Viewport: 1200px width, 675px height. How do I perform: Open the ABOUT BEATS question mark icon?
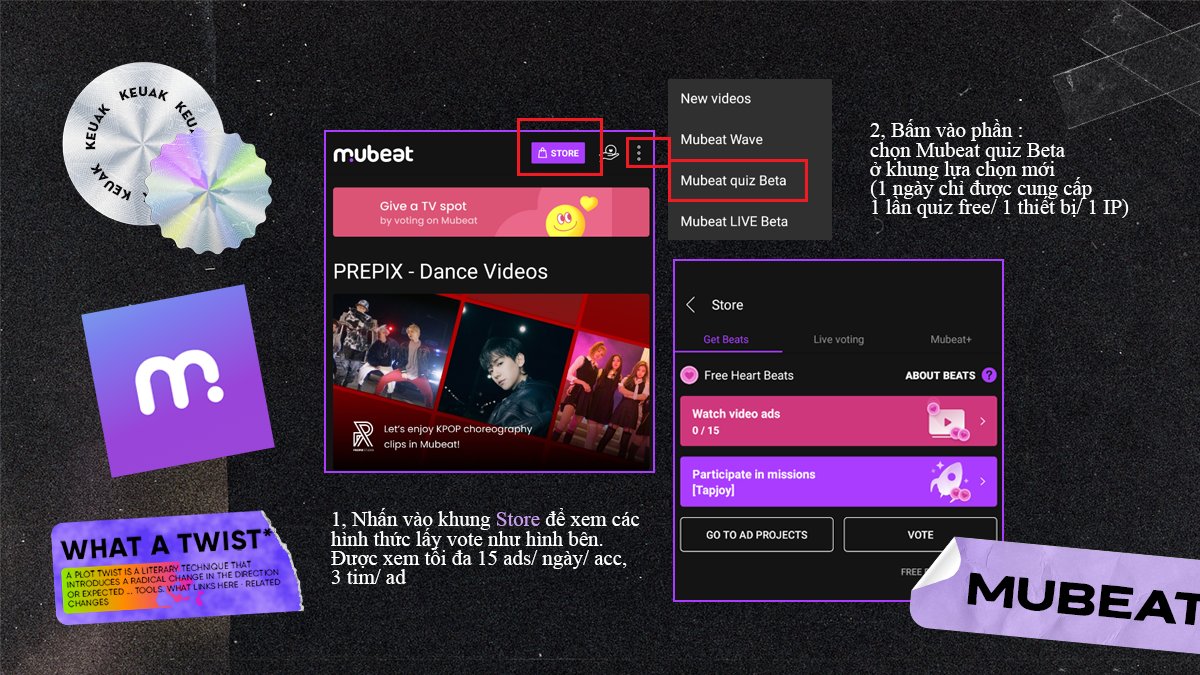pos(989,375)
